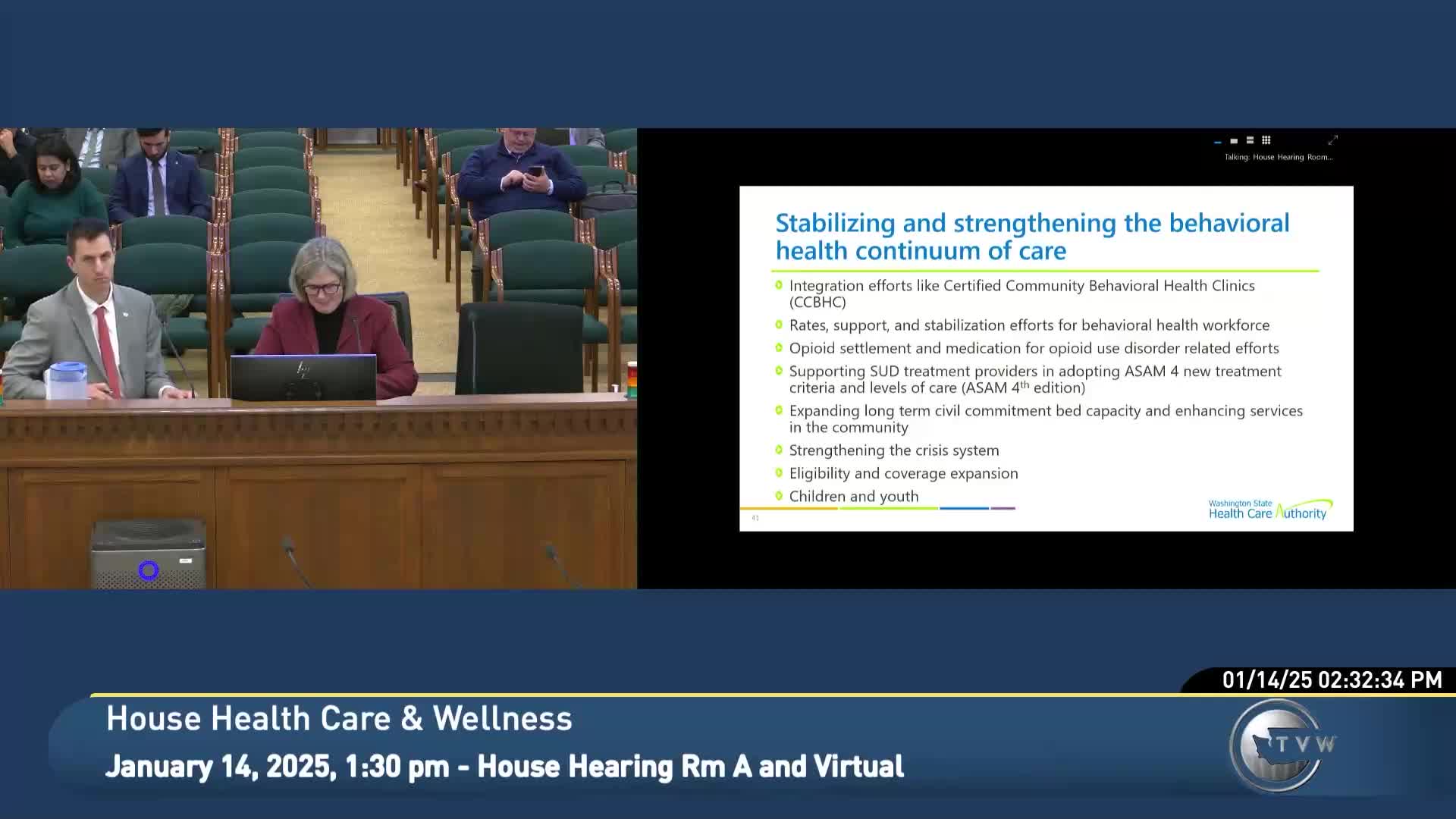Click the blue ring on air purifier
This screenshot has width=1456, height=819.
point(149,570)
